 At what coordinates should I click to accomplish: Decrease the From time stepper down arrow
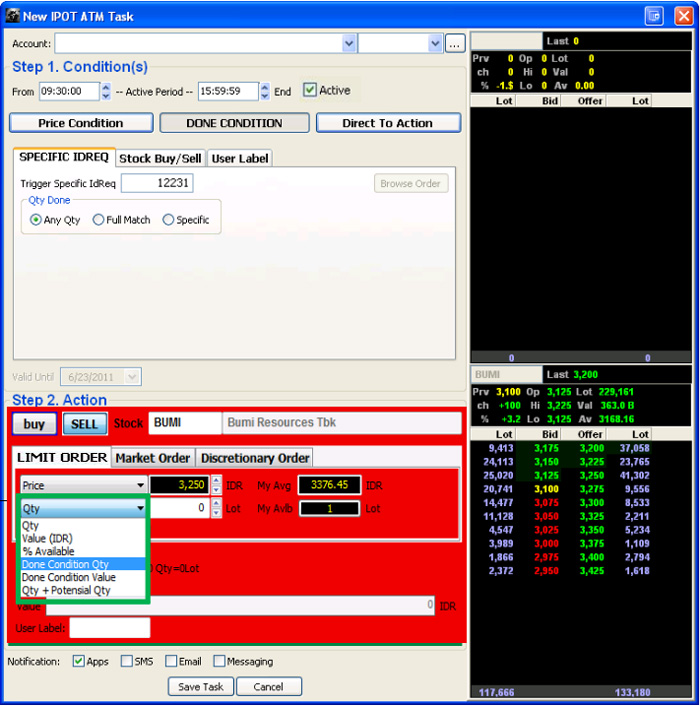pos(105,95)
